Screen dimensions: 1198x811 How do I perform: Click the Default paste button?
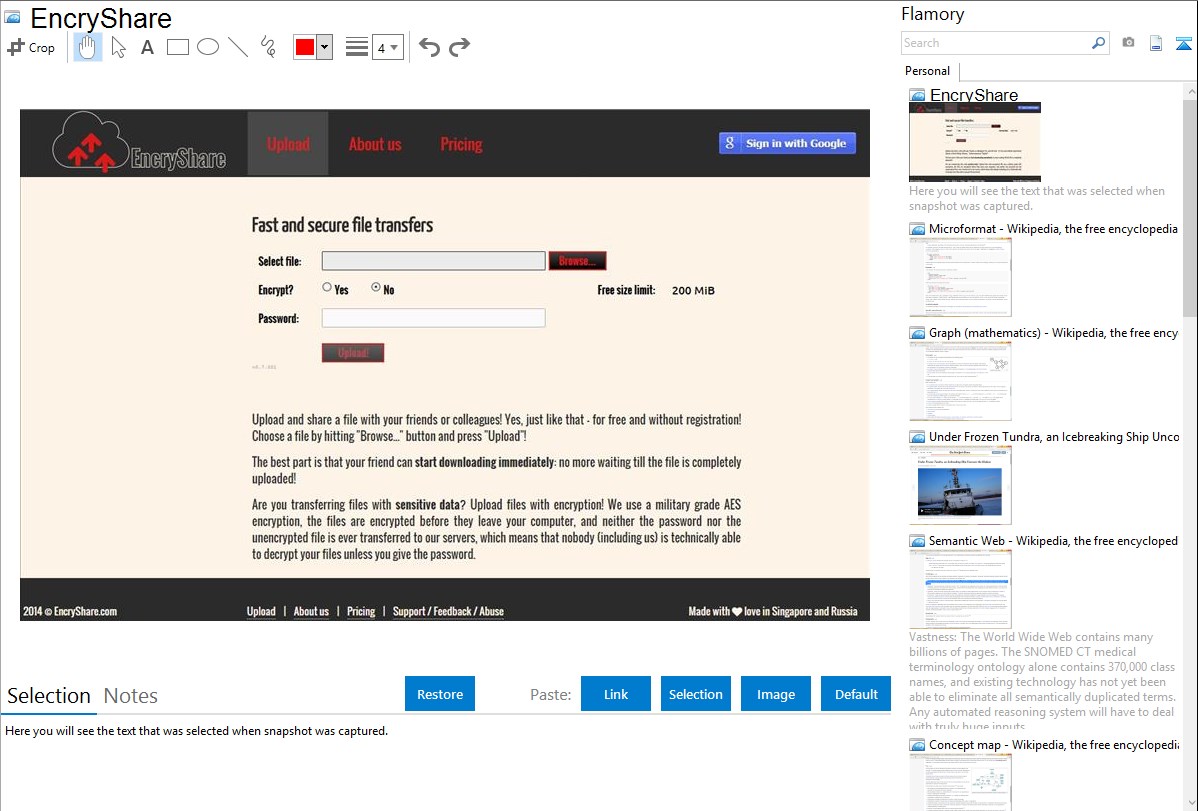(856, 694)
